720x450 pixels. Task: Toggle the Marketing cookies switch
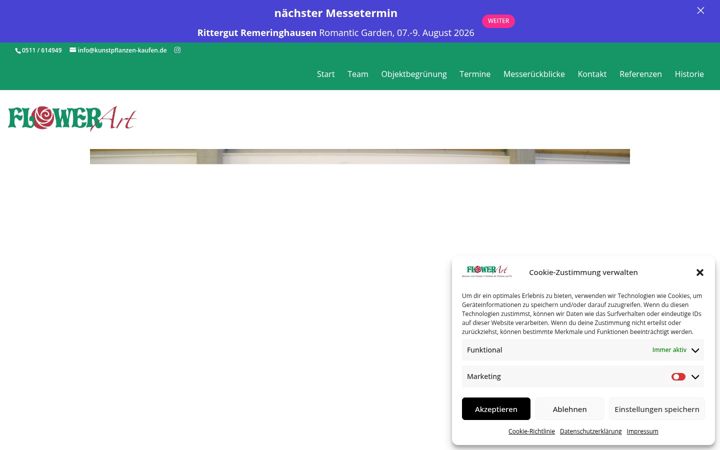678,377
